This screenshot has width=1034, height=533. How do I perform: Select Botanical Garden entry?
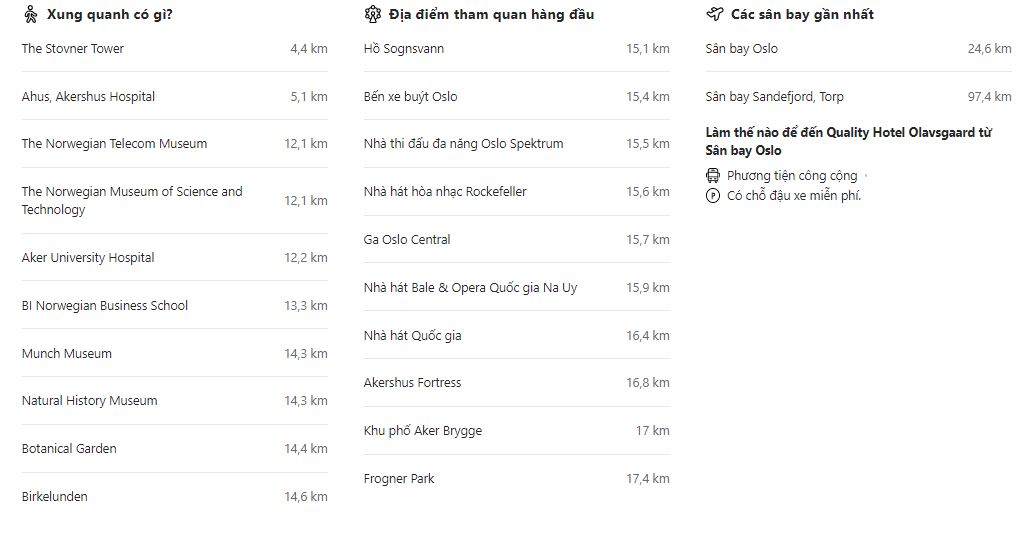point(175,448)
